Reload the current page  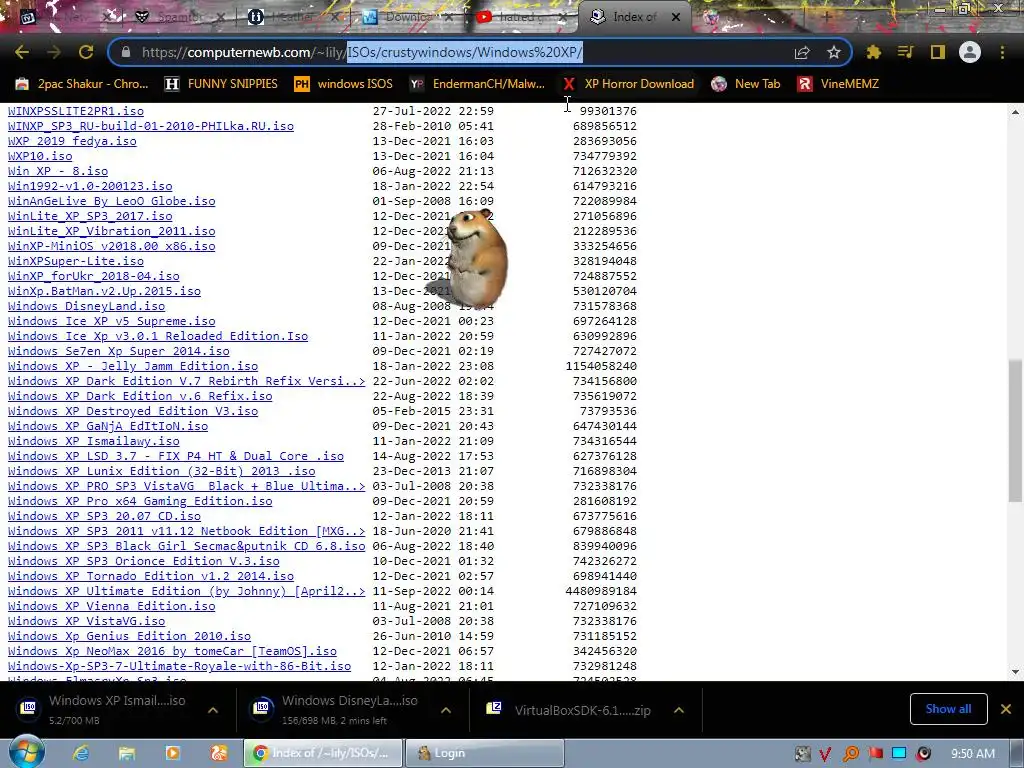(x=86, y=52)
